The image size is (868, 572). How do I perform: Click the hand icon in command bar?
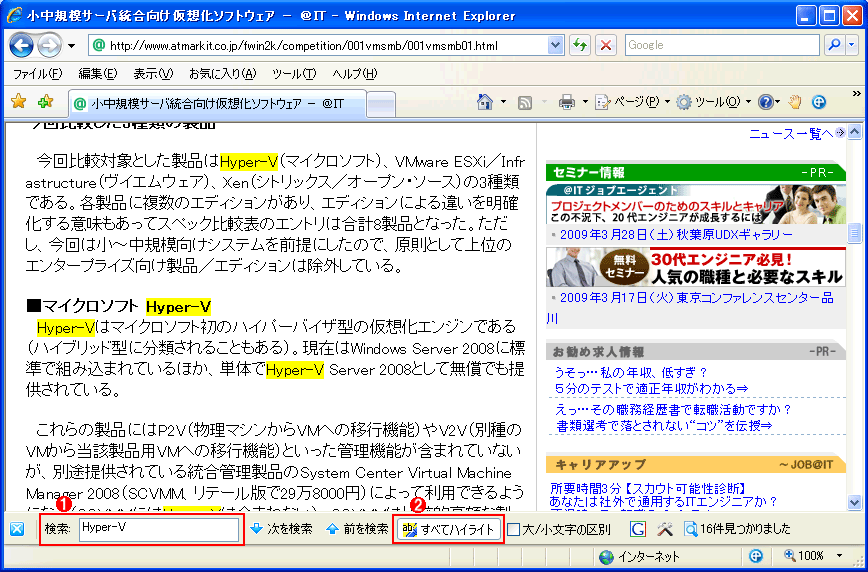pyautogui.click(x=795, y=102)
